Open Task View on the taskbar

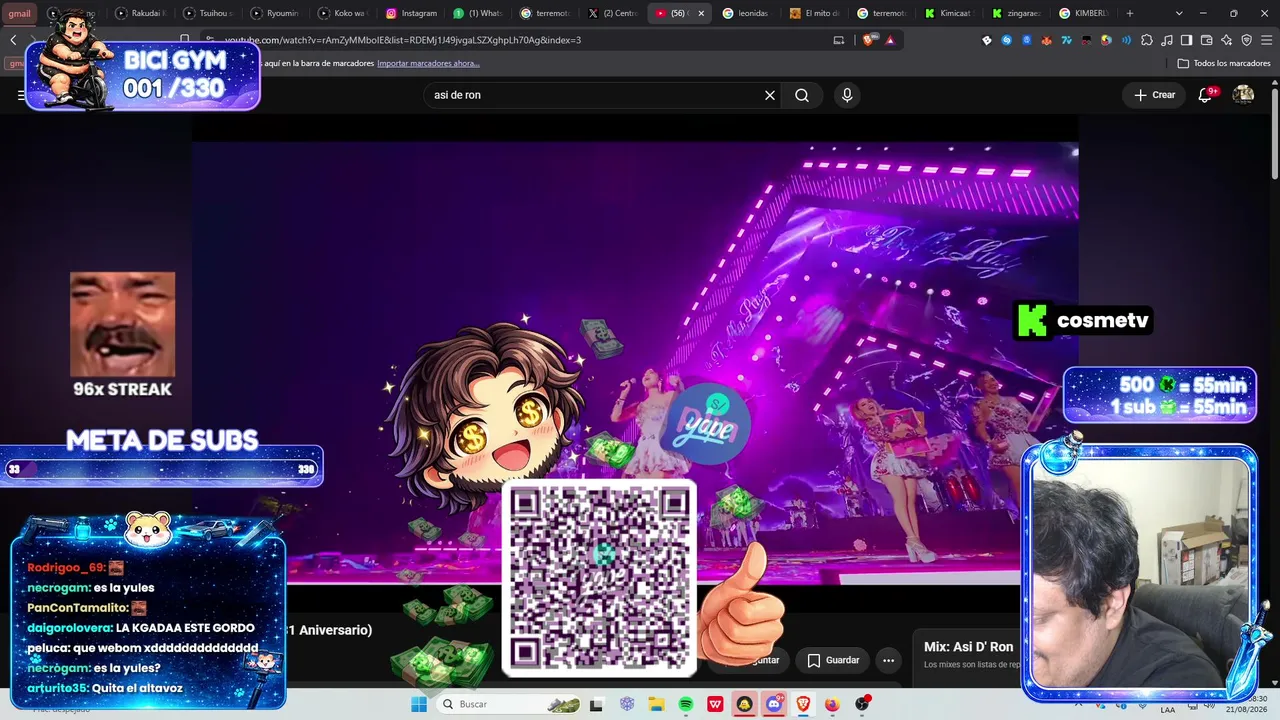tap(596, 704)
